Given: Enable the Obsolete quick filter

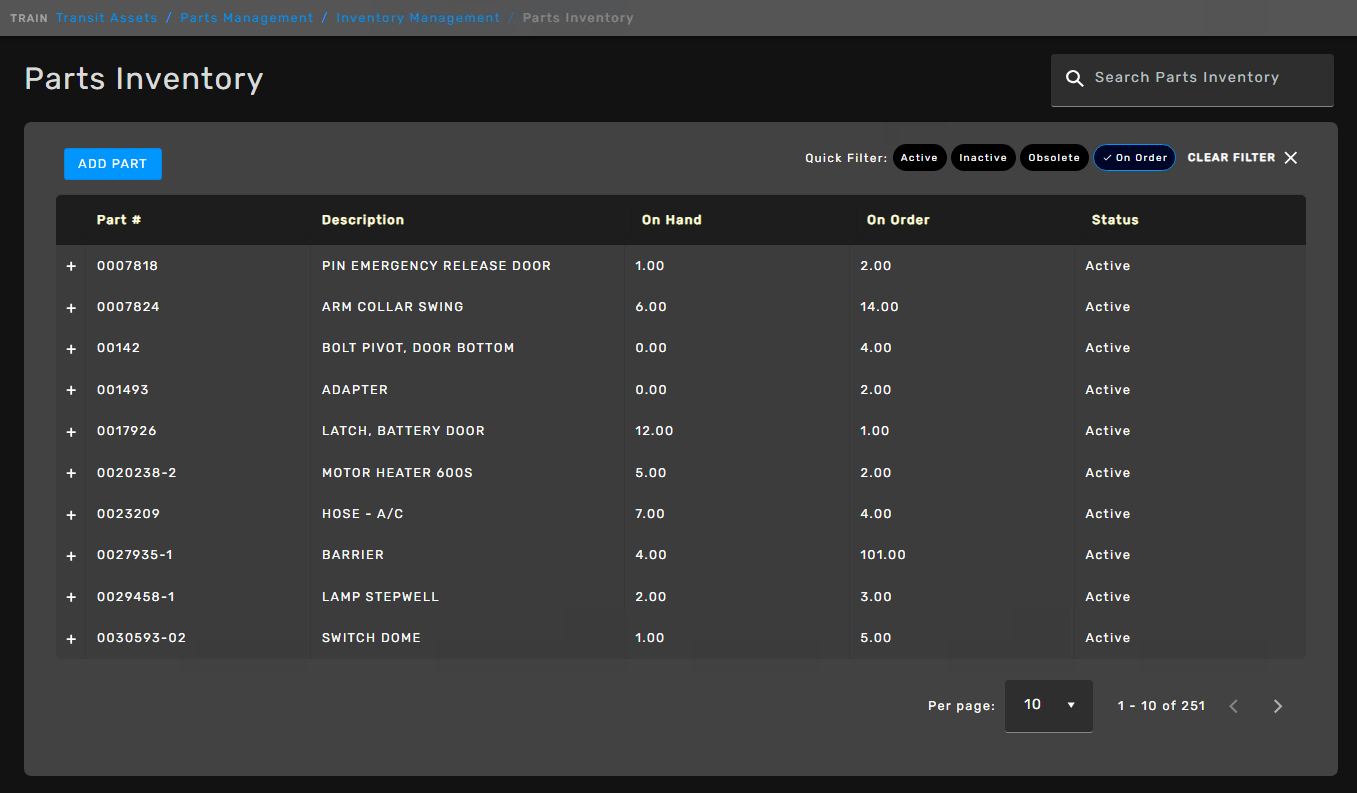Looking at the screenshot, I should (x=1054, y=158).
